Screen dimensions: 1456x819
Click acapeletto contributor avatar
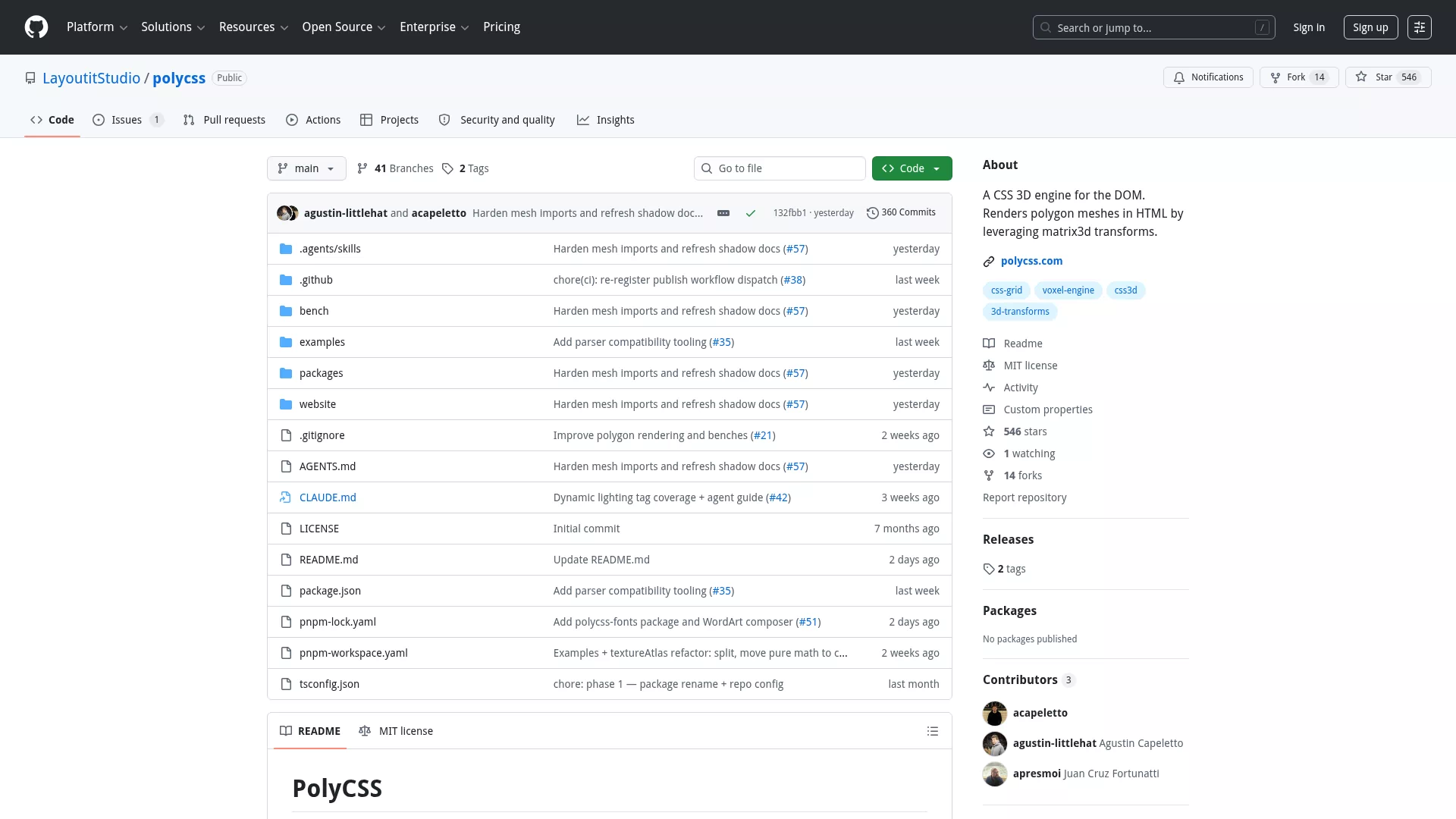point(995,713)
